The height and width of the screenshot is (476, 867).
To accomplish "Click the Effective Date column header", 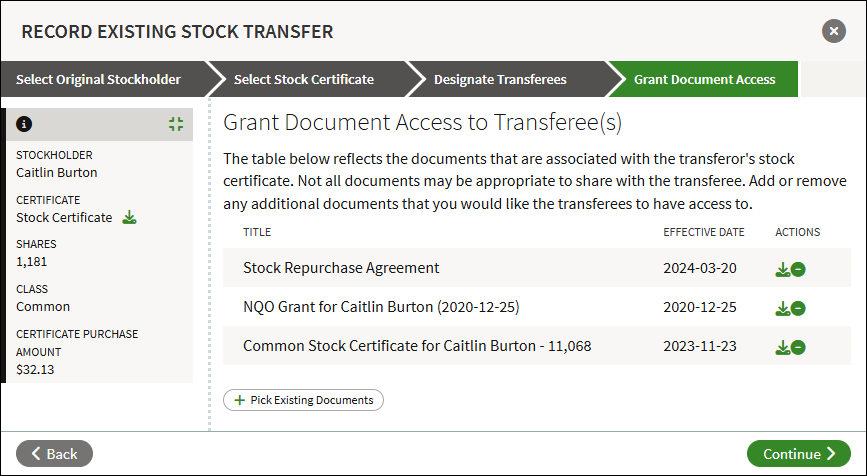I will pyautogui.click(x=704, y=232).
